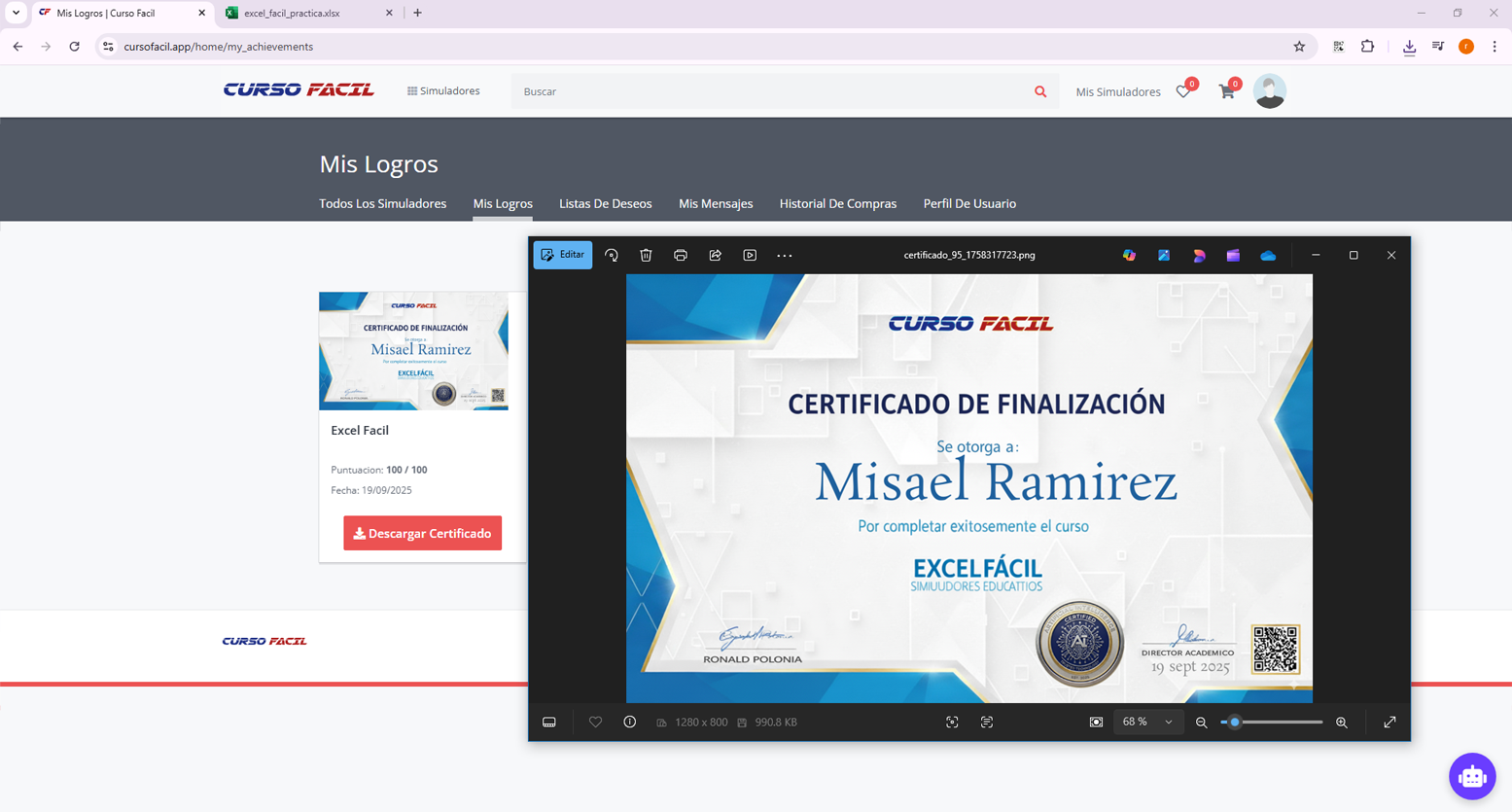Image resolution: width=1512 pixels, height=812 pixels.
Task: Open the QR code extension icon in Chrome
Action: pos(1339,47)
